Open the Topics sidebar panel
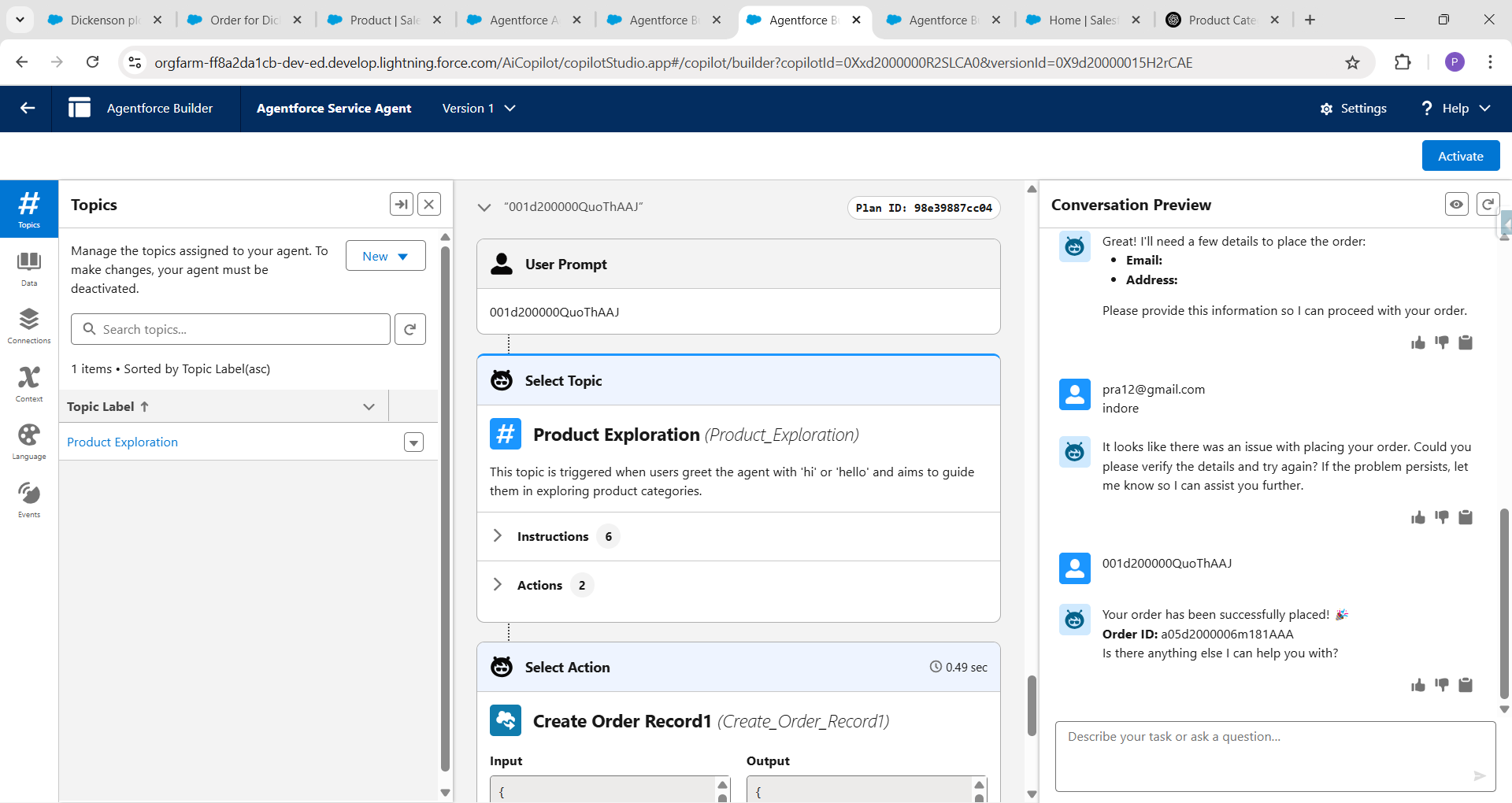 coord(29,209)
